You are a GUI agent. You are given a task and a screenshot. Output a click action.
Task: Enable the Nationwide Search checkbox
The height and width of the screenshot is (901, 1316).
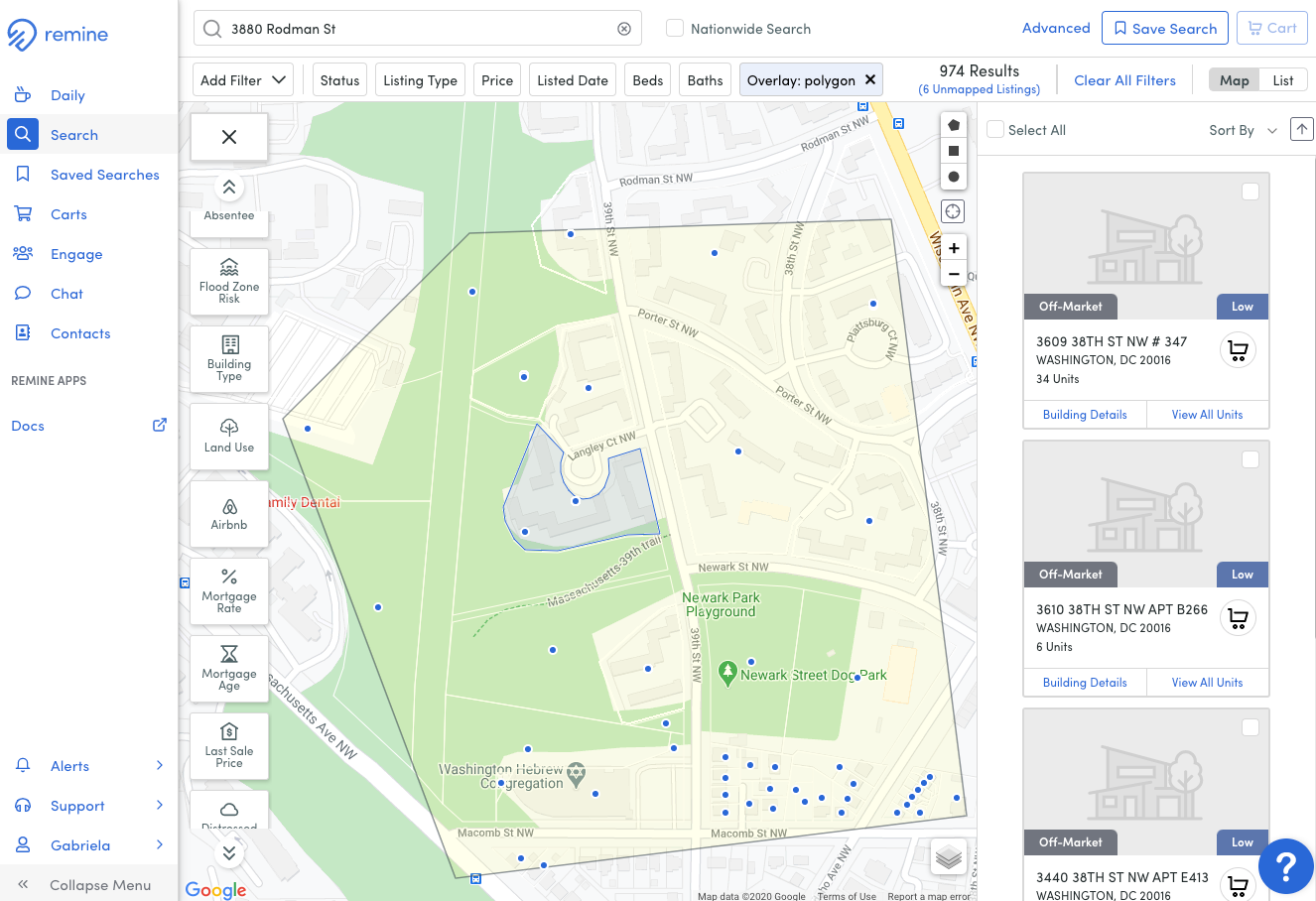(x=675, y=28)
